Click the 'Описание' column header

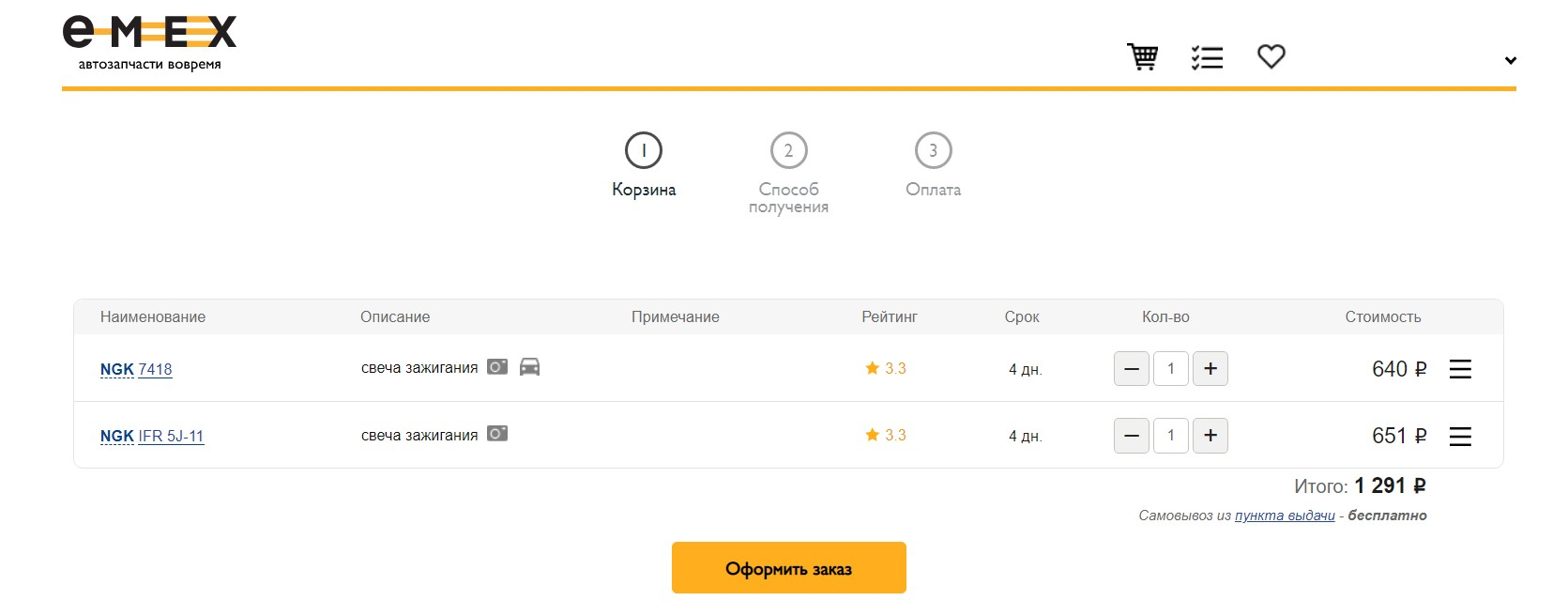tap(395, 317)
